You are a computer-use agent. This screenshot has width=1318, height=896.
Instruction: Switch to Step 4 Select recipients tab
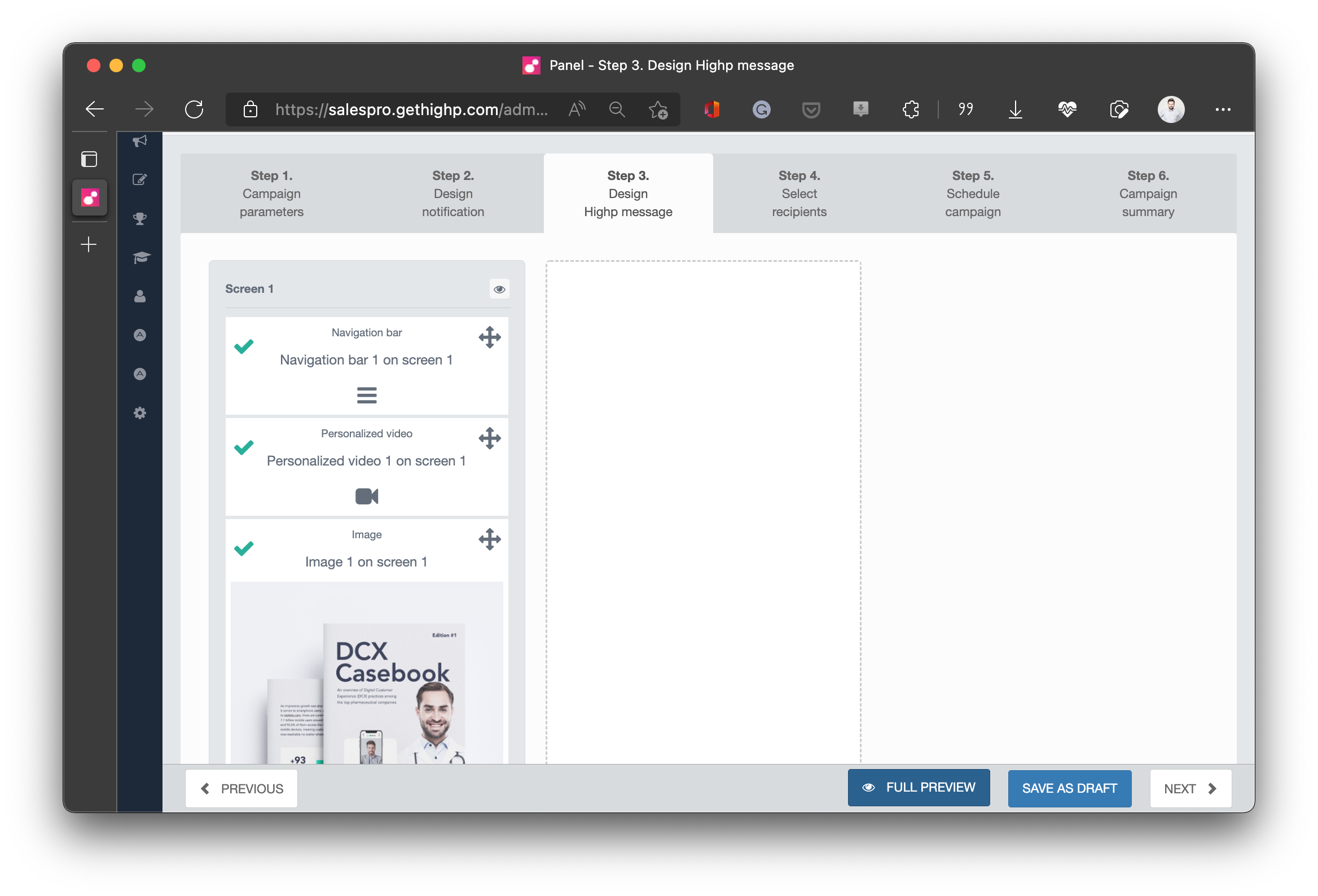tap(798, 194)
